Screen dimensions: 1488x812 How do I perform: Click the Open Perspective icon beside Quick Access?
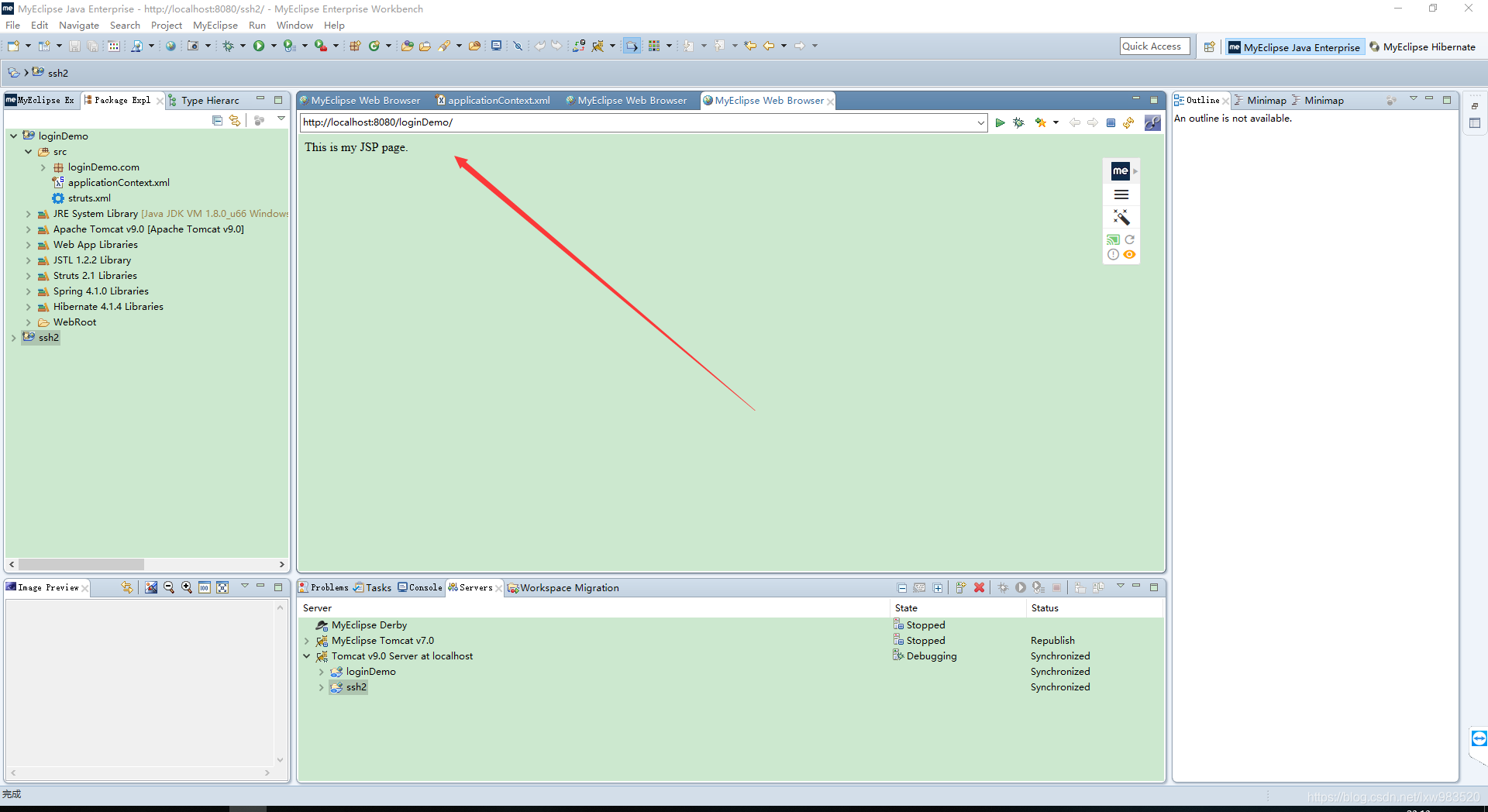[x=1209, y=46]
